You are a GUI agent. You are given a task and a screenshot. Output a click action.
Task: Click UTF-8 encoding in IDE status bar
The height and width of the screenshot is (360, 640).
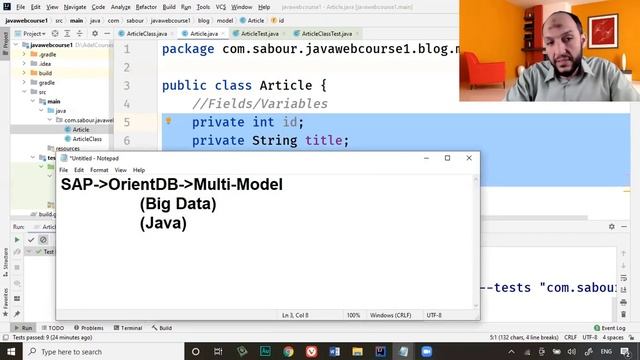tap(590, 338)
